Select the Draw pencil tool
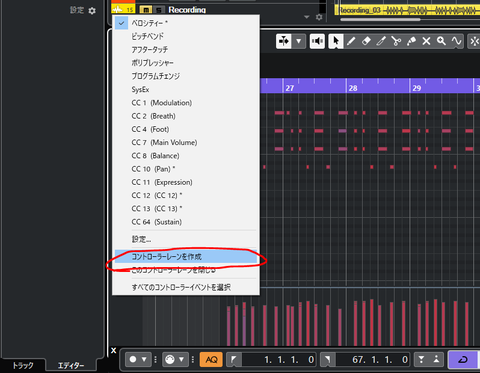Screen dimensions: 480x373 coord(351,41)
